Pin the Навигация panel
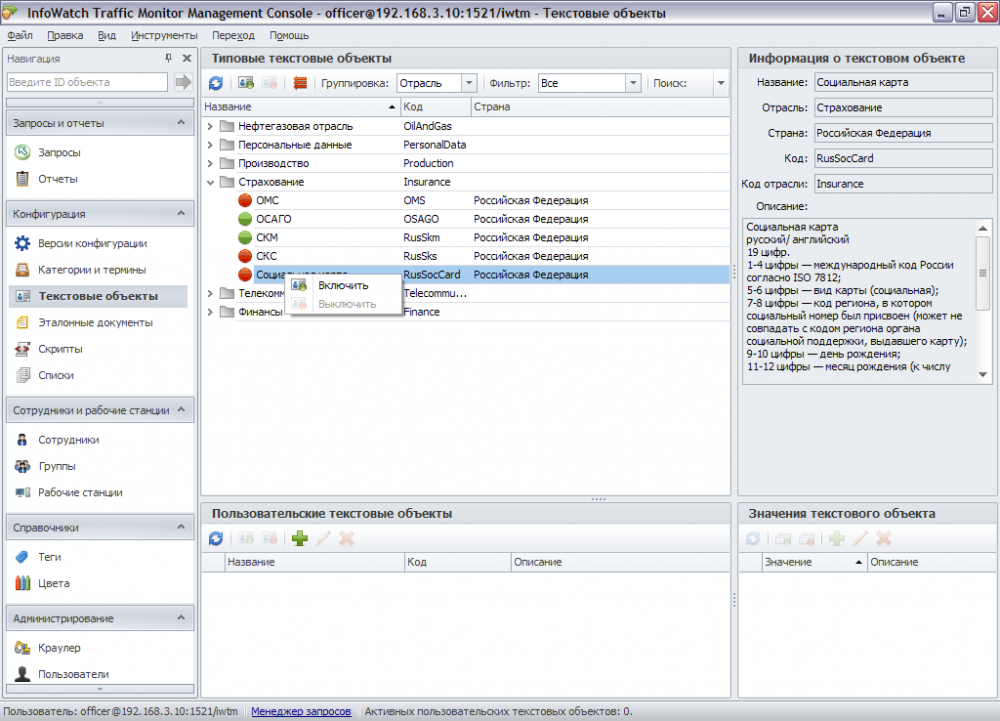This screenshot has width=1000, height=721. pyautogui.click(x=168, y=58)
